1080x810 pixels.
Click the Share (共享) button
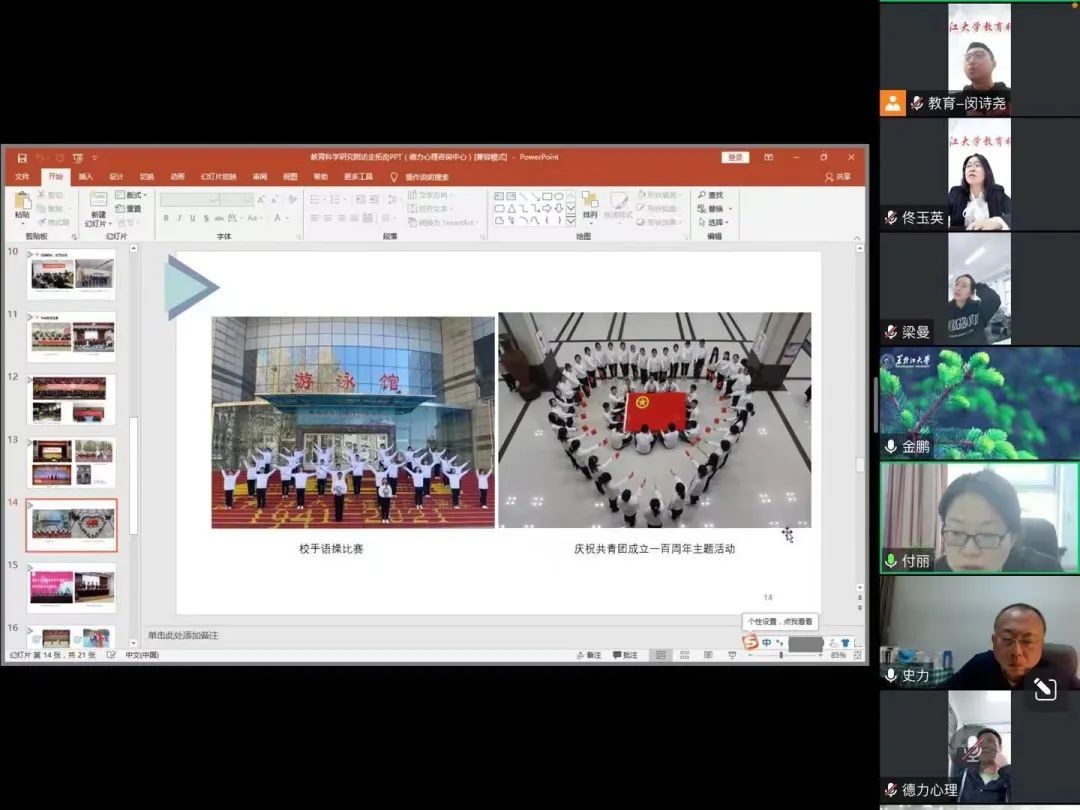[838, 177]
